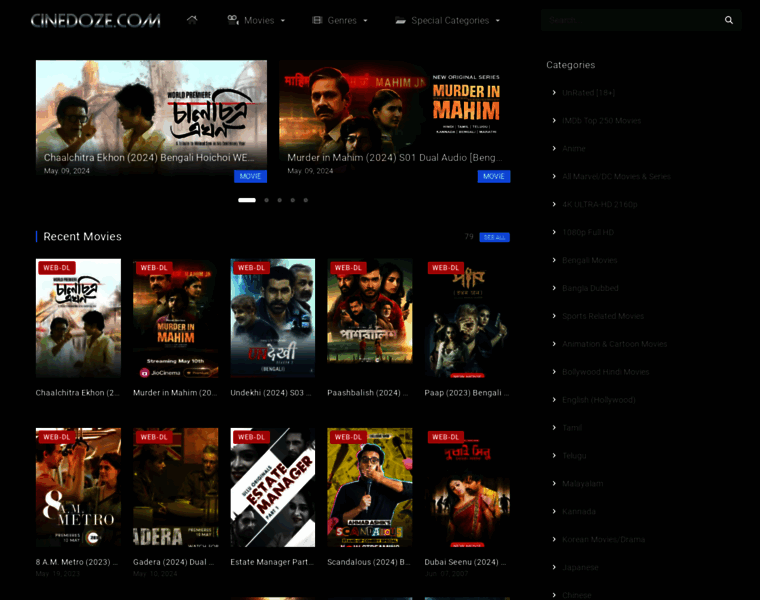Open the Undekhi (2024) S03 poster

[x=272, y=318]
